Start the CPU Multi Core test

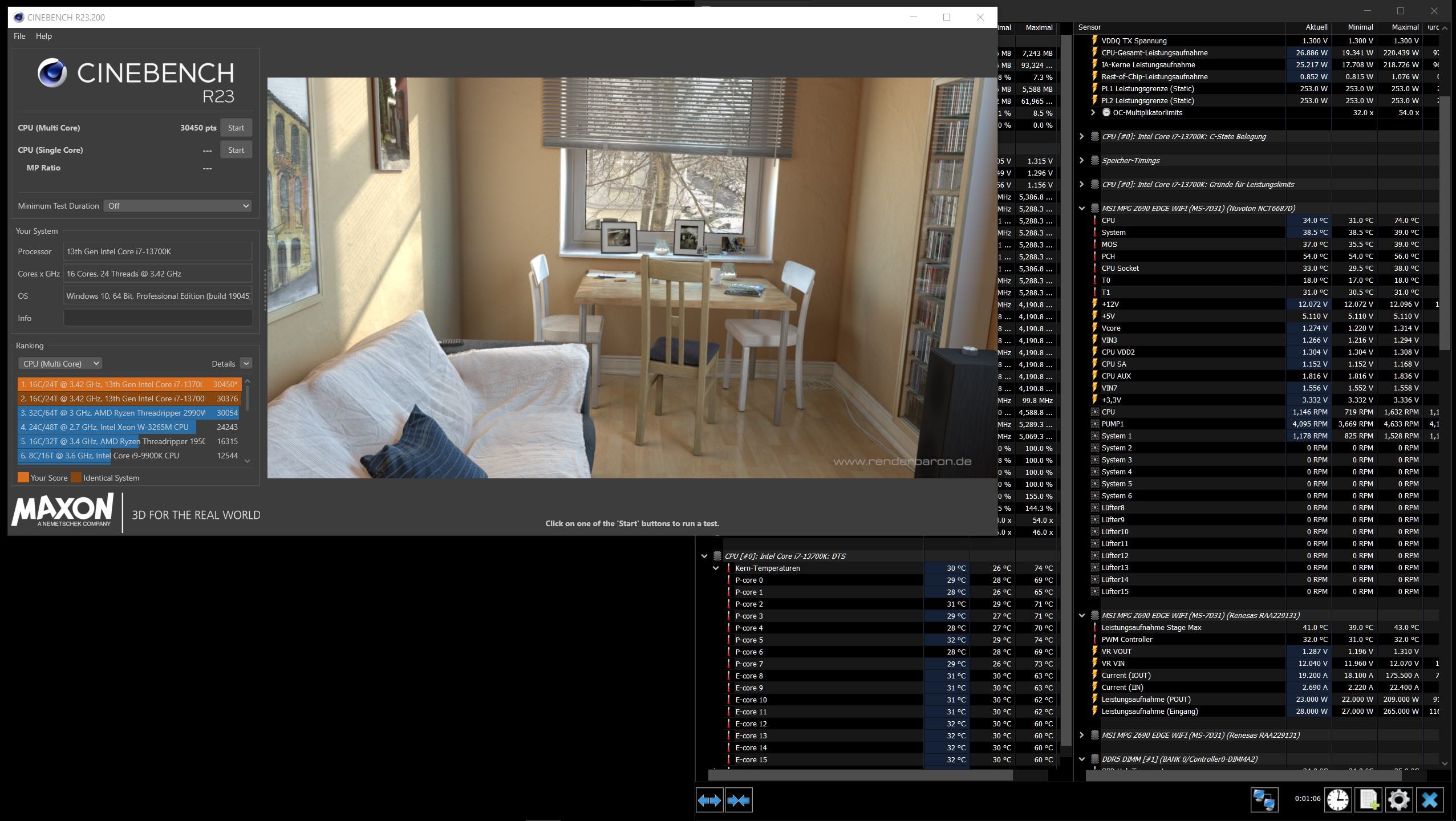[x=236, y=128]
